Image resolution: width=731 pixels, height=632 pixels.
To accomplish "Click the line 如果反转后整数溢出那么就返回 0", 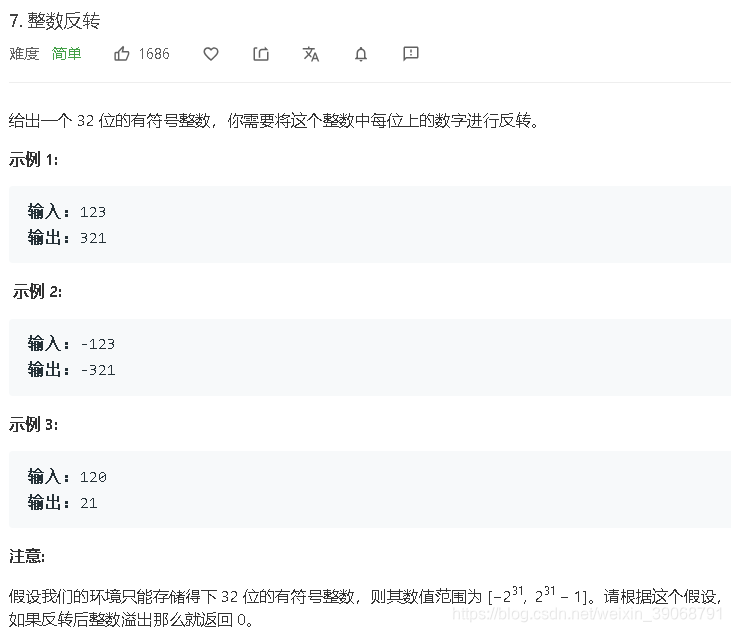I will tap(131, 620).
